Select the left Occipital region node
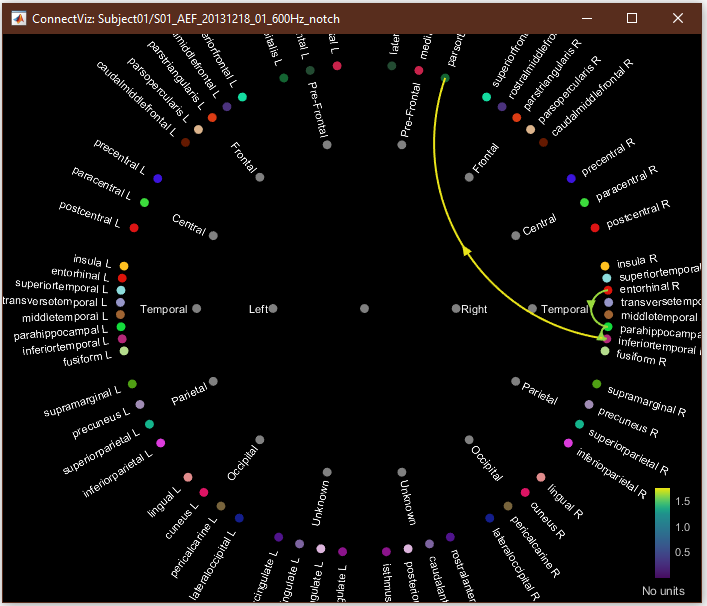Screen dimensions: 707x606 pyautogui.click(x=260, y=439)
